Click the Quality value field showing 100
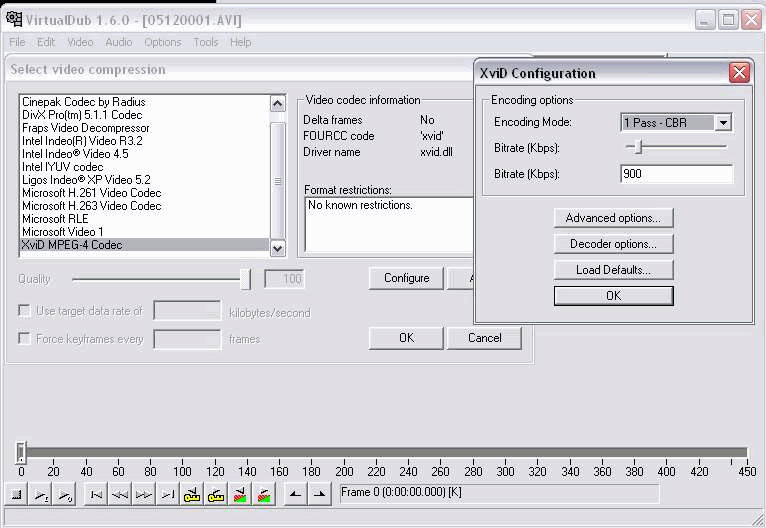 tap(284, 279)
